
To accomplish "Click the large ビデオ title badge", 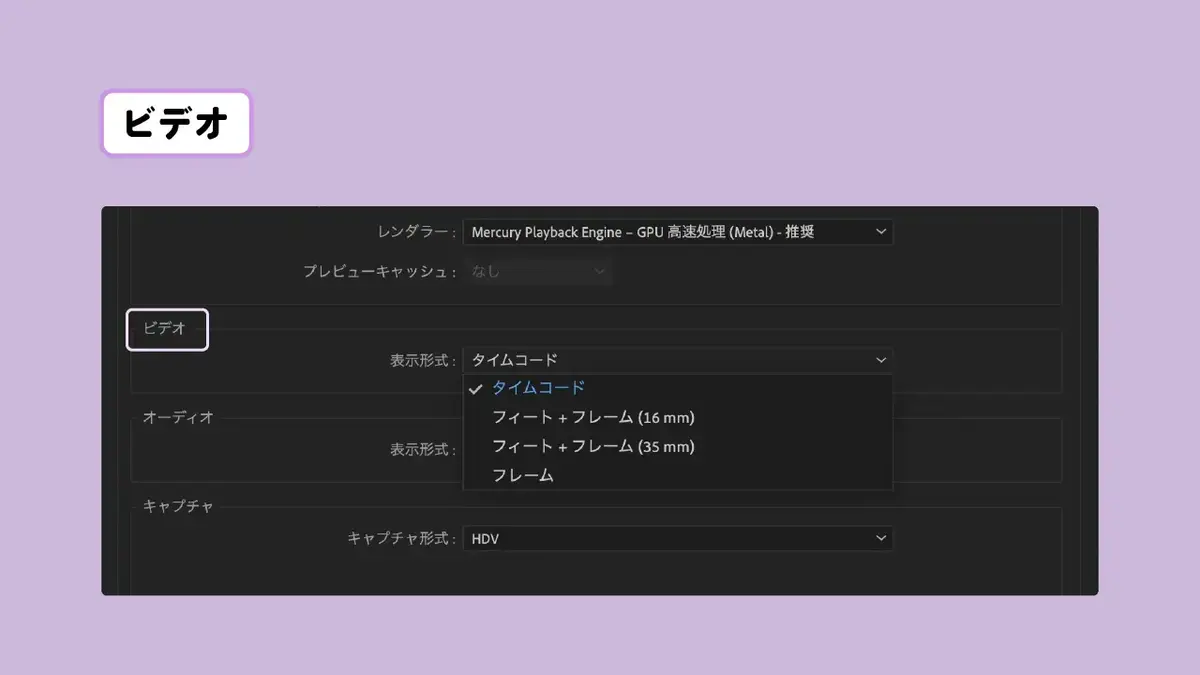I will [176, 123].
